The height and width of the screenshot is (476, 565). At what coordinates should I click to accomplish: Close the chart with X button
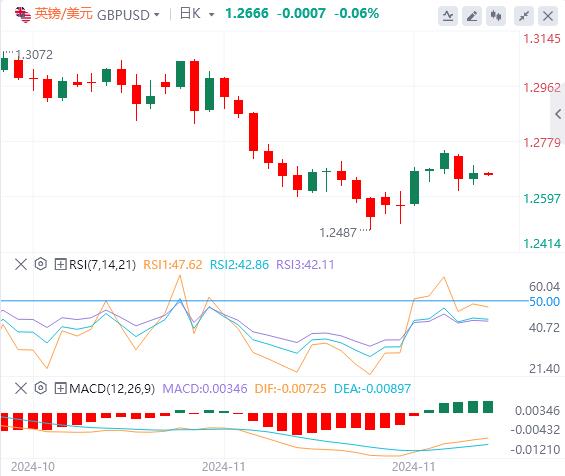548,16
